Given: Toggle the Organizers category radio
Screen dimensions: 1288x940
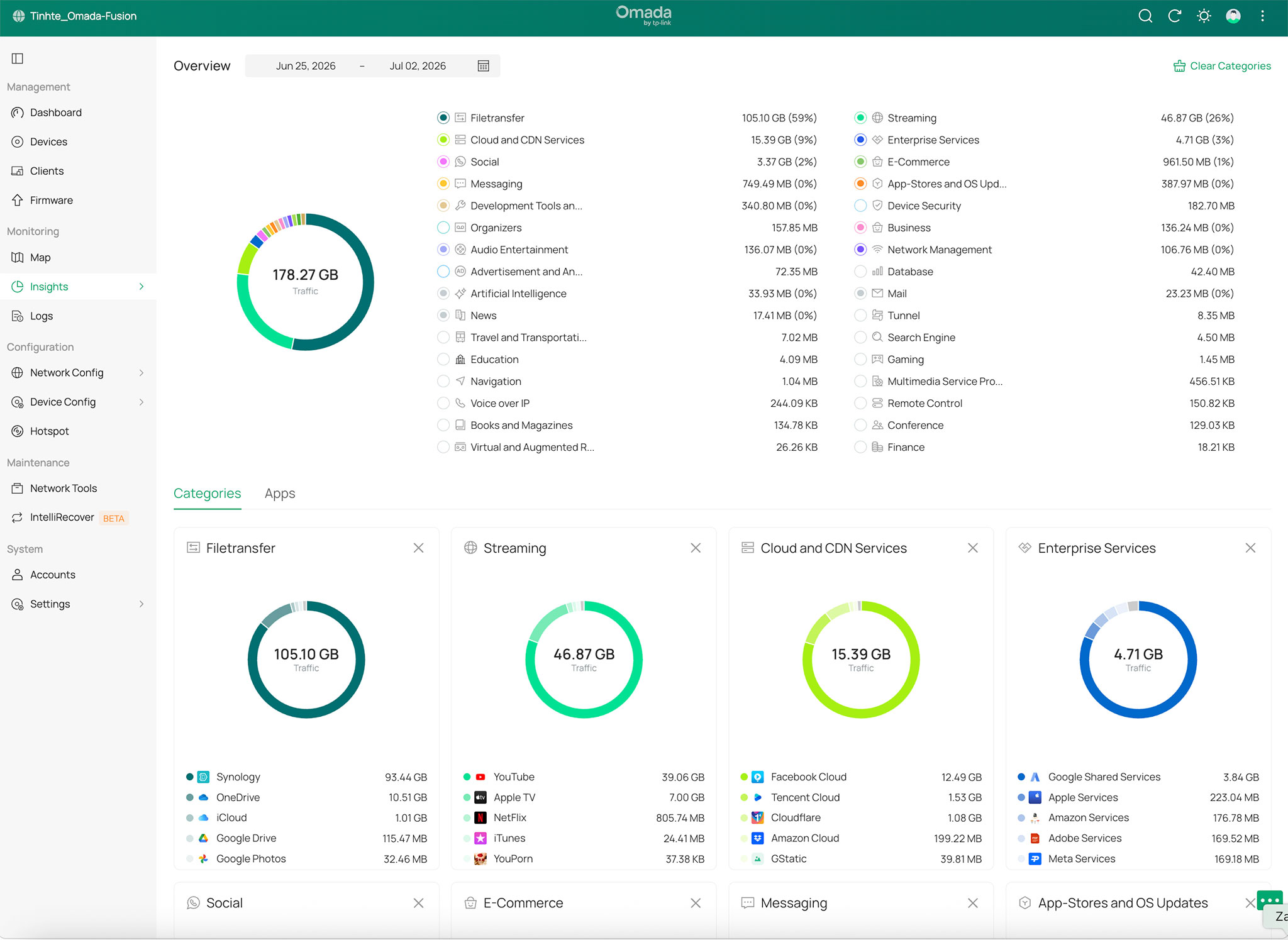Looking at the screenshot, I should (x=443, y=228).
